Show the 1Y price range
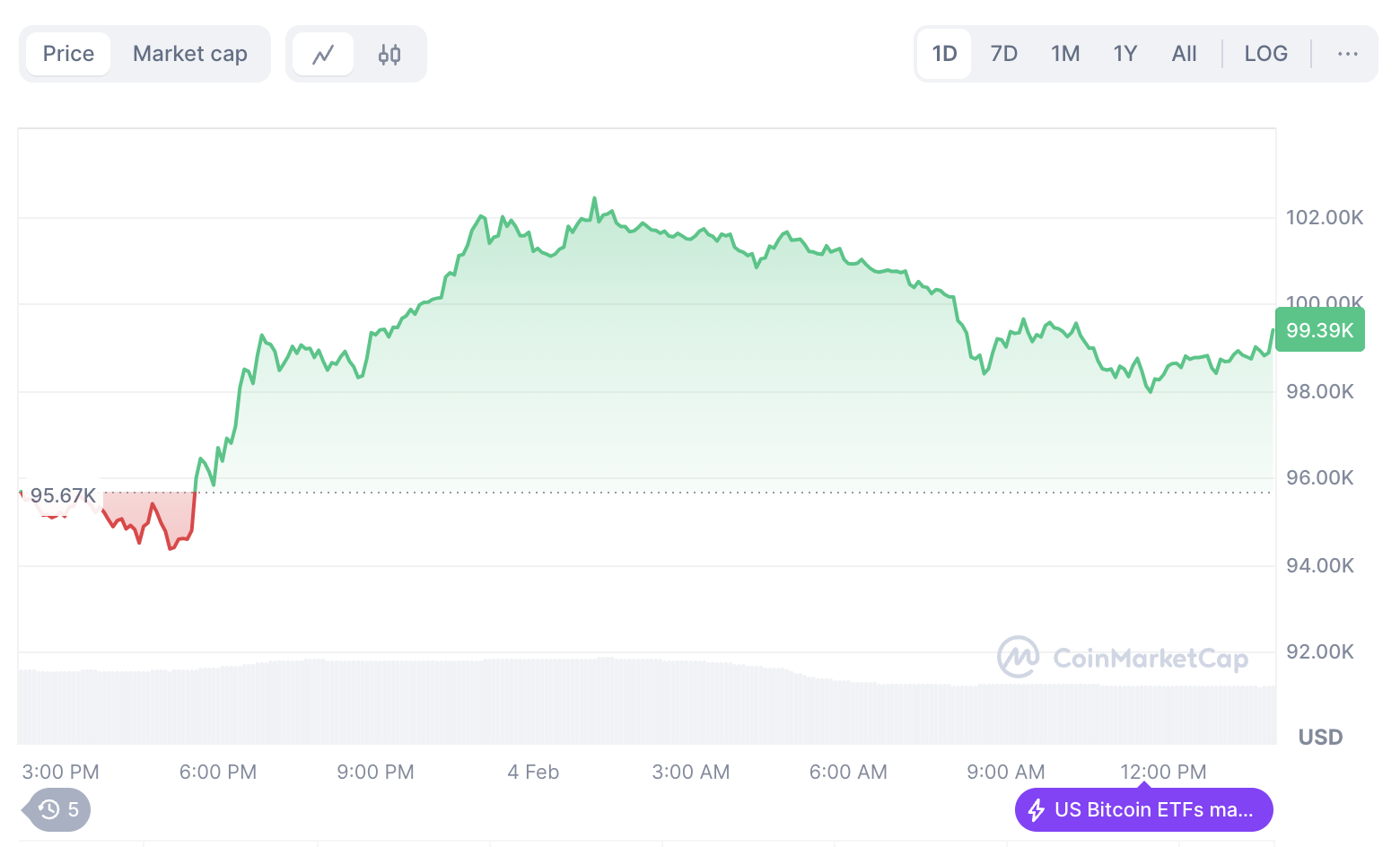Viewport: 1400px width, 847px height. point(1125,54)
